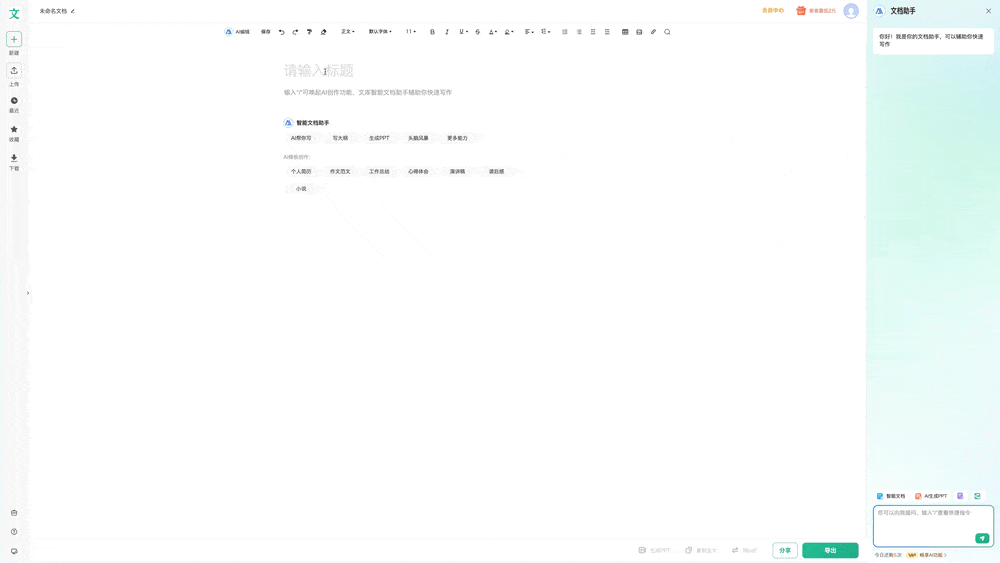Toggle italic formatting
This screenshot has width=1000, height=563.
(447, 32)
